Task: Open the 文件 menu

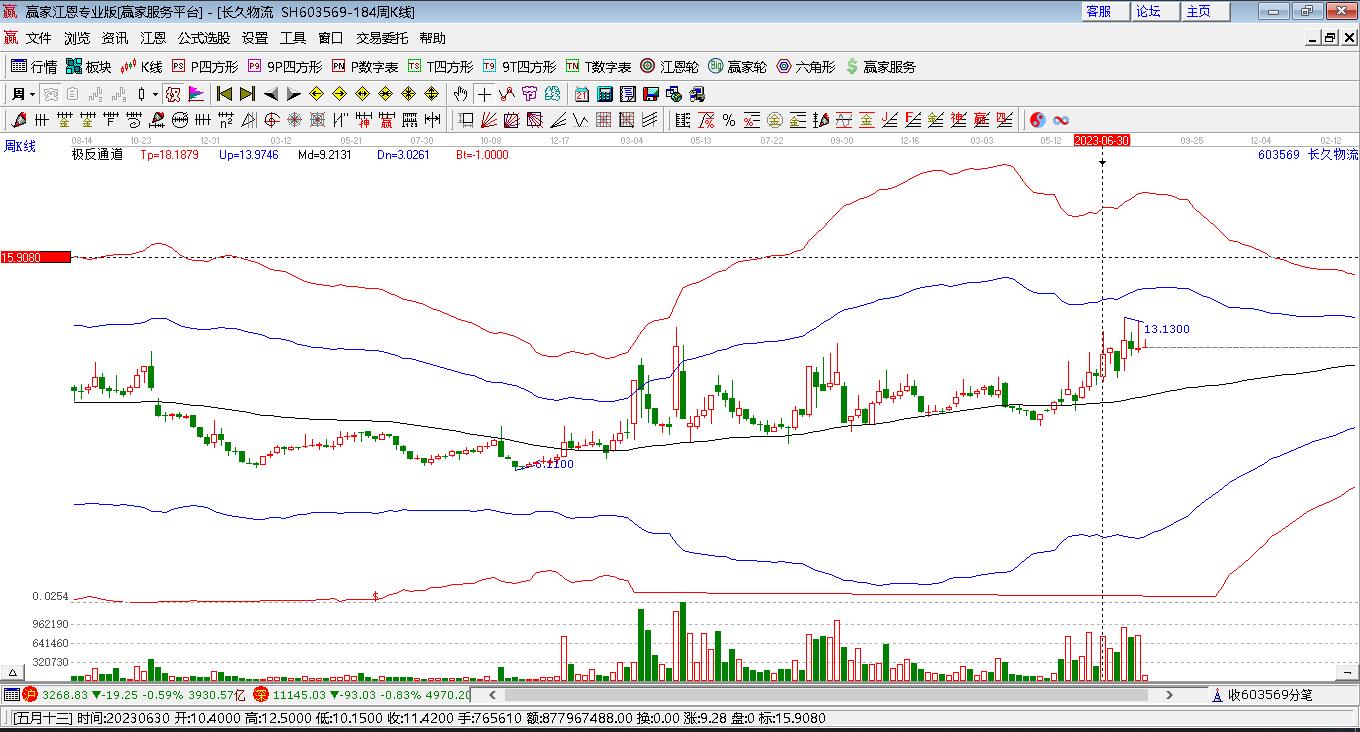Action: click(39, 38)
